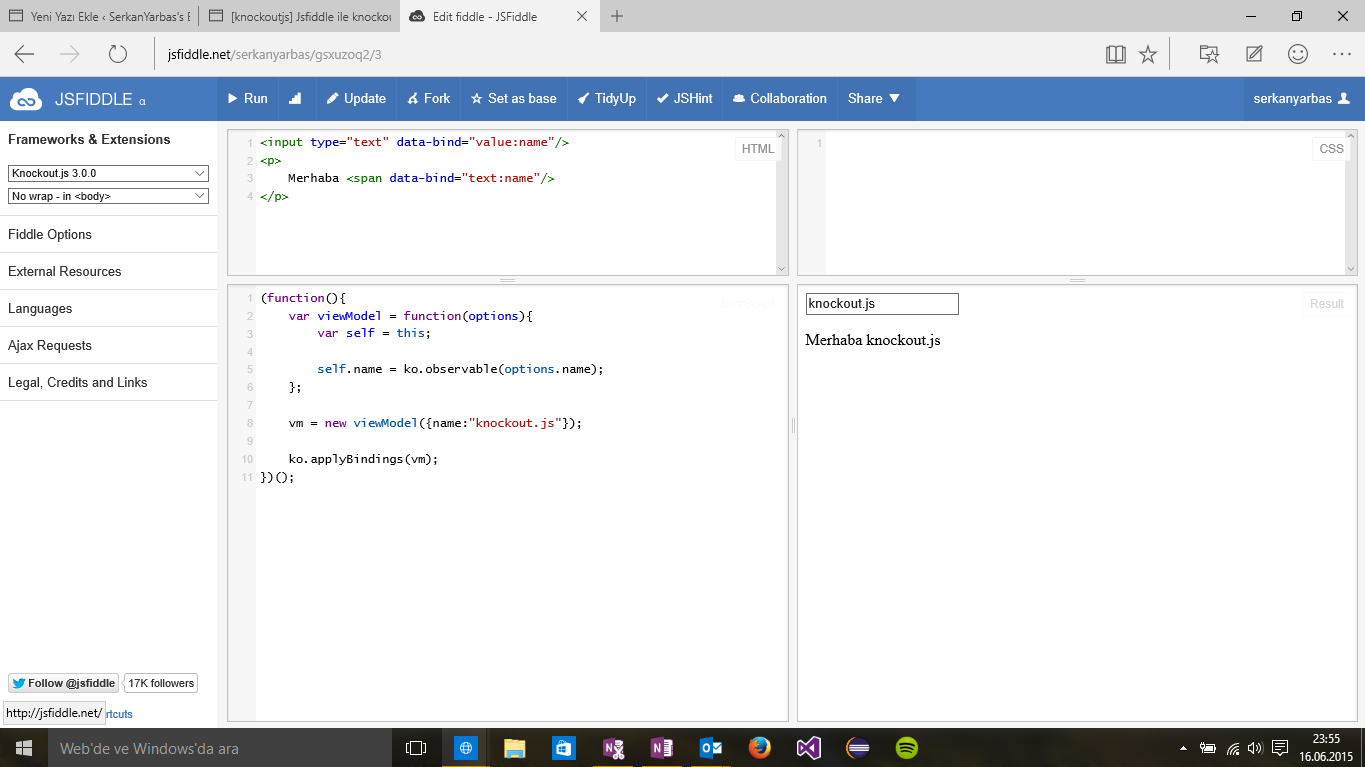Screen dimensions: 1365x767
Task: Click the Edge browser taskbar icon
Action: pos(466,747)
